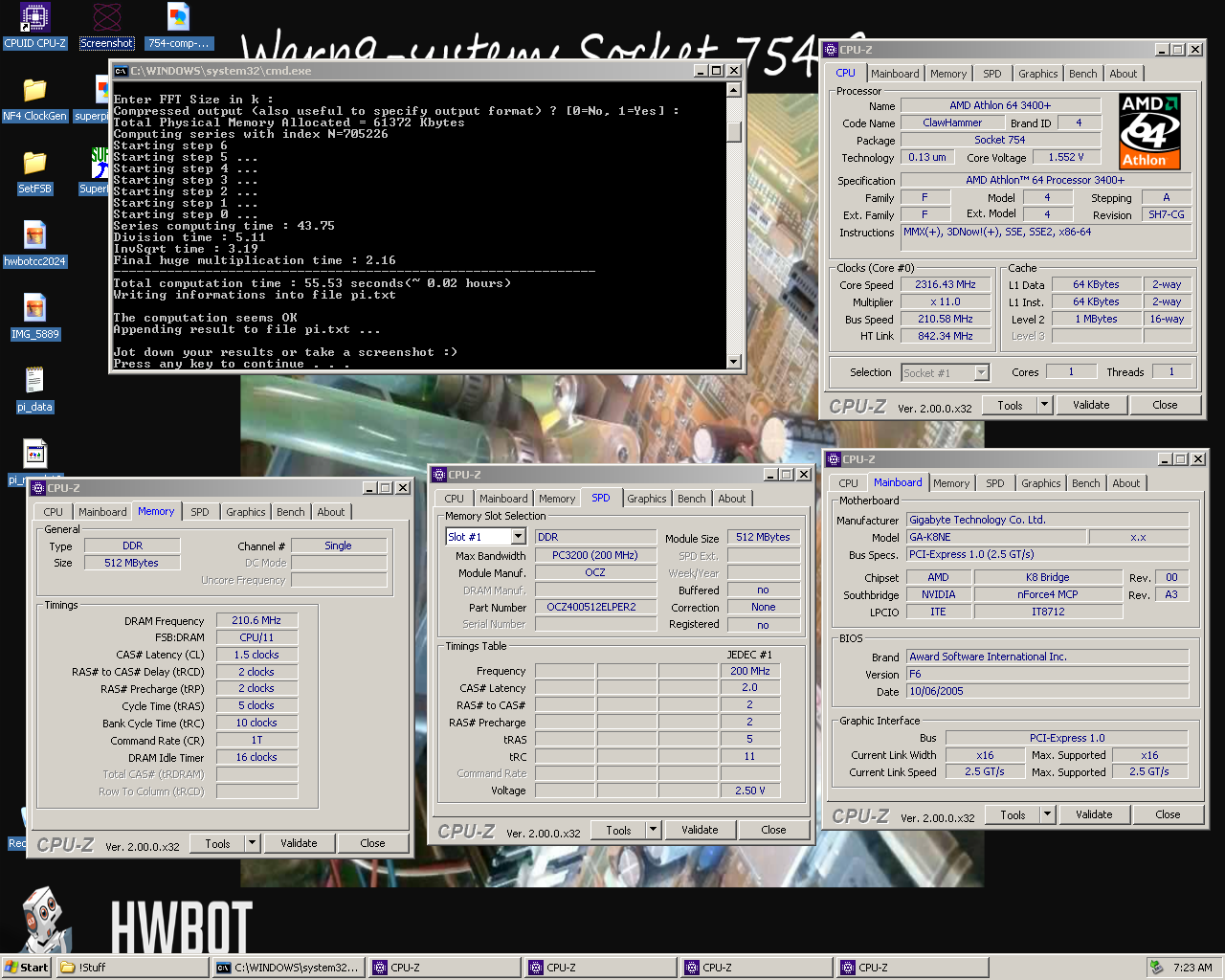This screenshot has width=1225, height=980.
Task: Open the !Stuff folder taskbar item
Action: (132, 968)
